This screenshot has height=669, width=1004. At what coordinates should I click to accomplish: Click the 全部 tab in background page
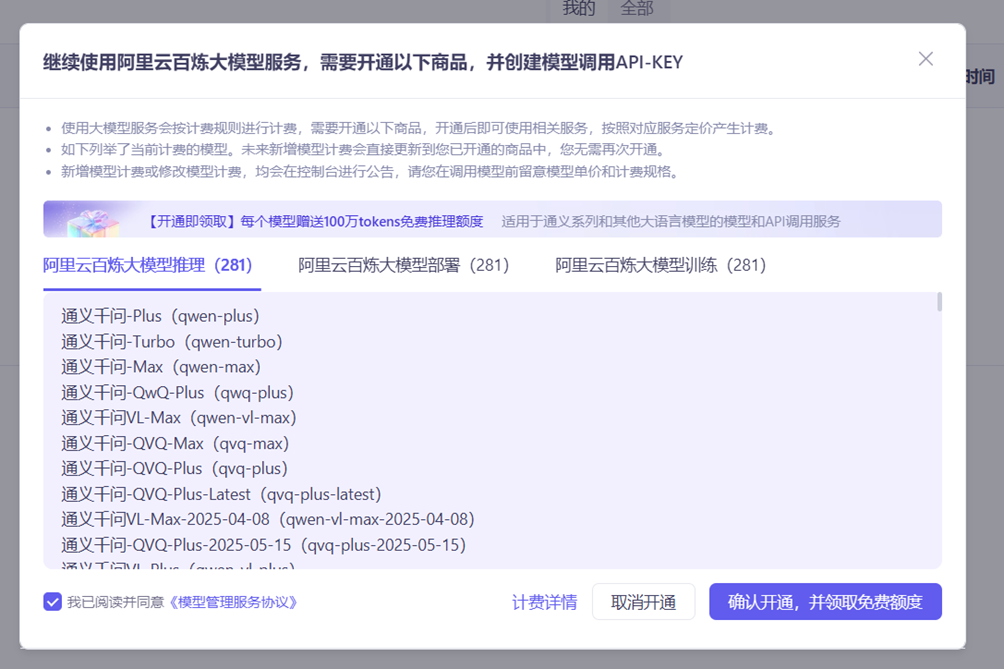click(x=636, y=8)
